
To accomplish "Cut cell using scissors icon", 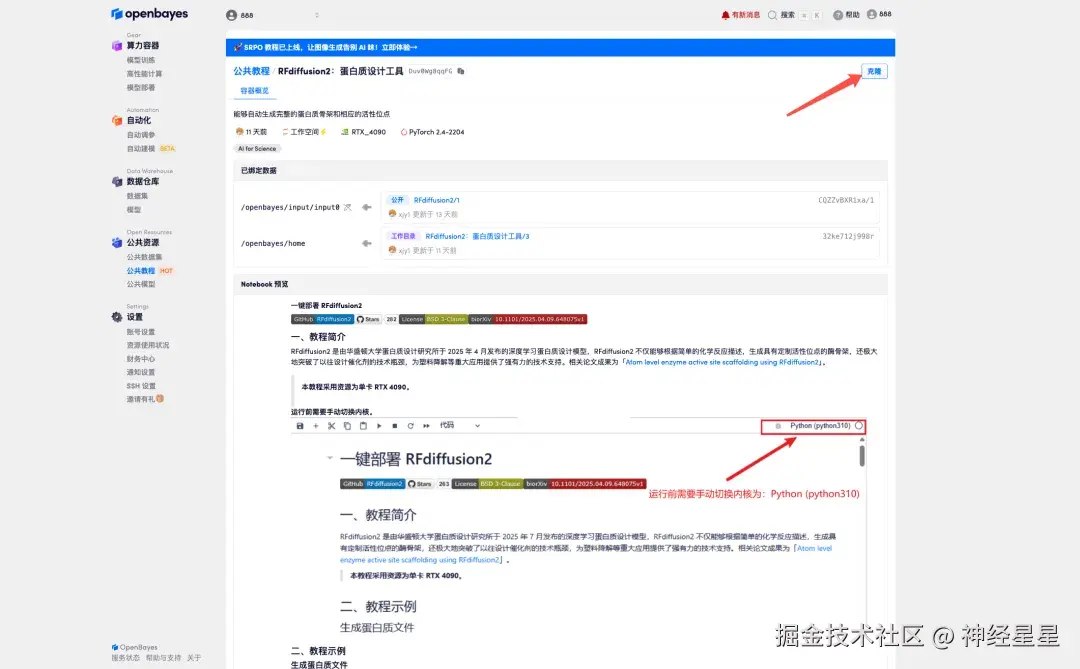I will tap(331, 426).
